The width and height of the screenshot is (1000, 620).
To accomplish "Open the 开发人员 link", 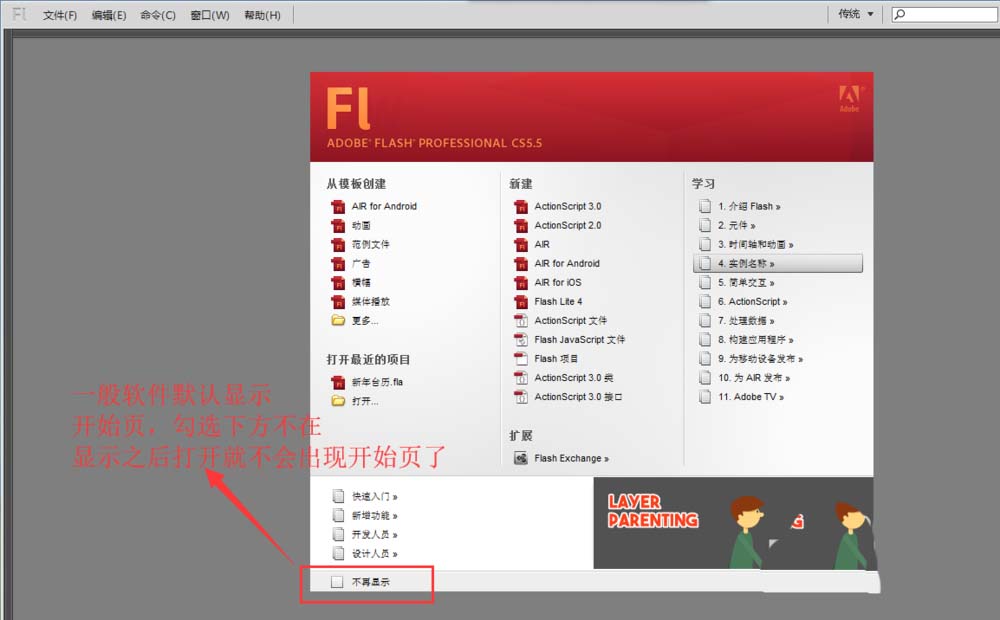I will (x=374, y=535).
